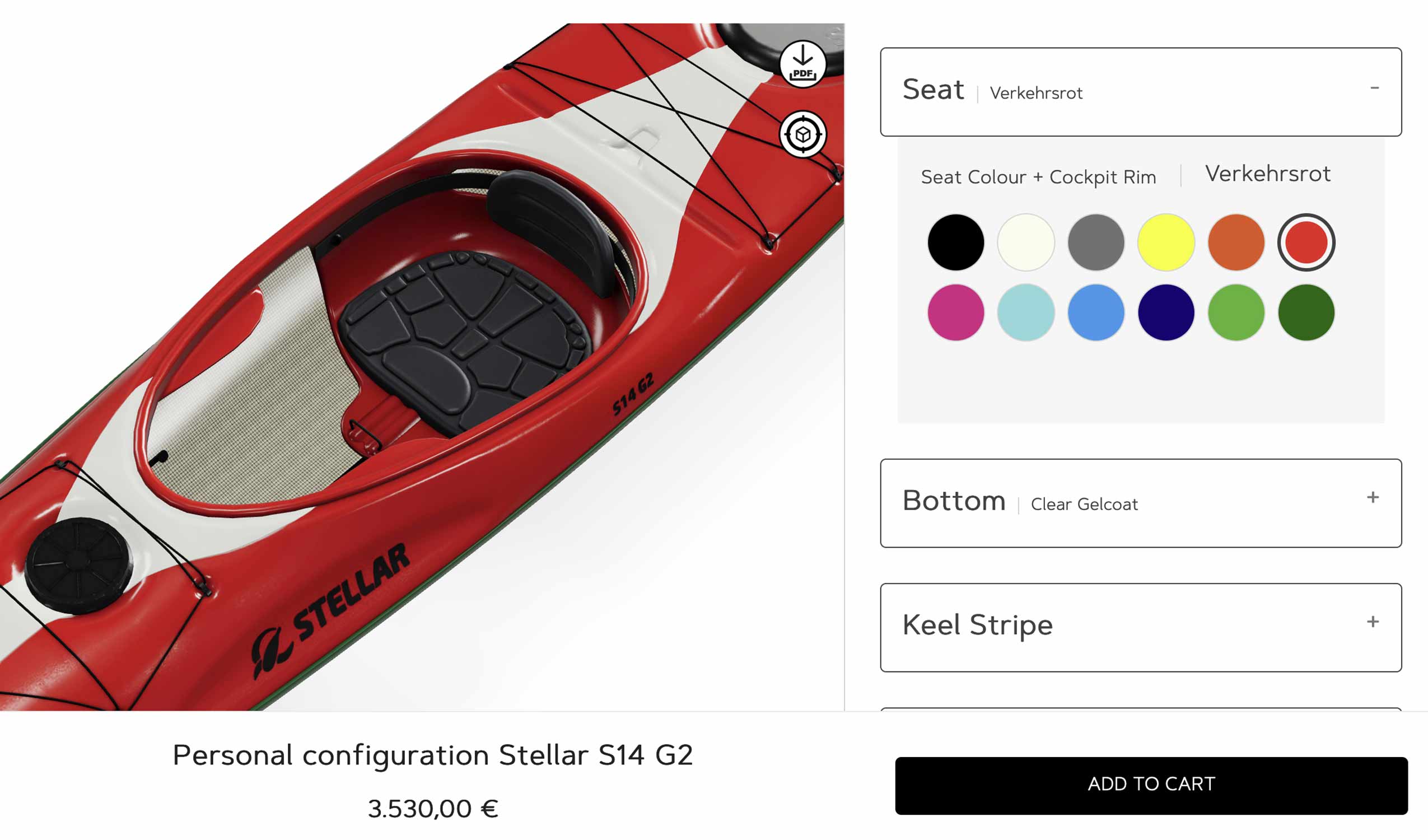Click the 3D view reset icon
1428x840 pixels.
tap(802, 134)
